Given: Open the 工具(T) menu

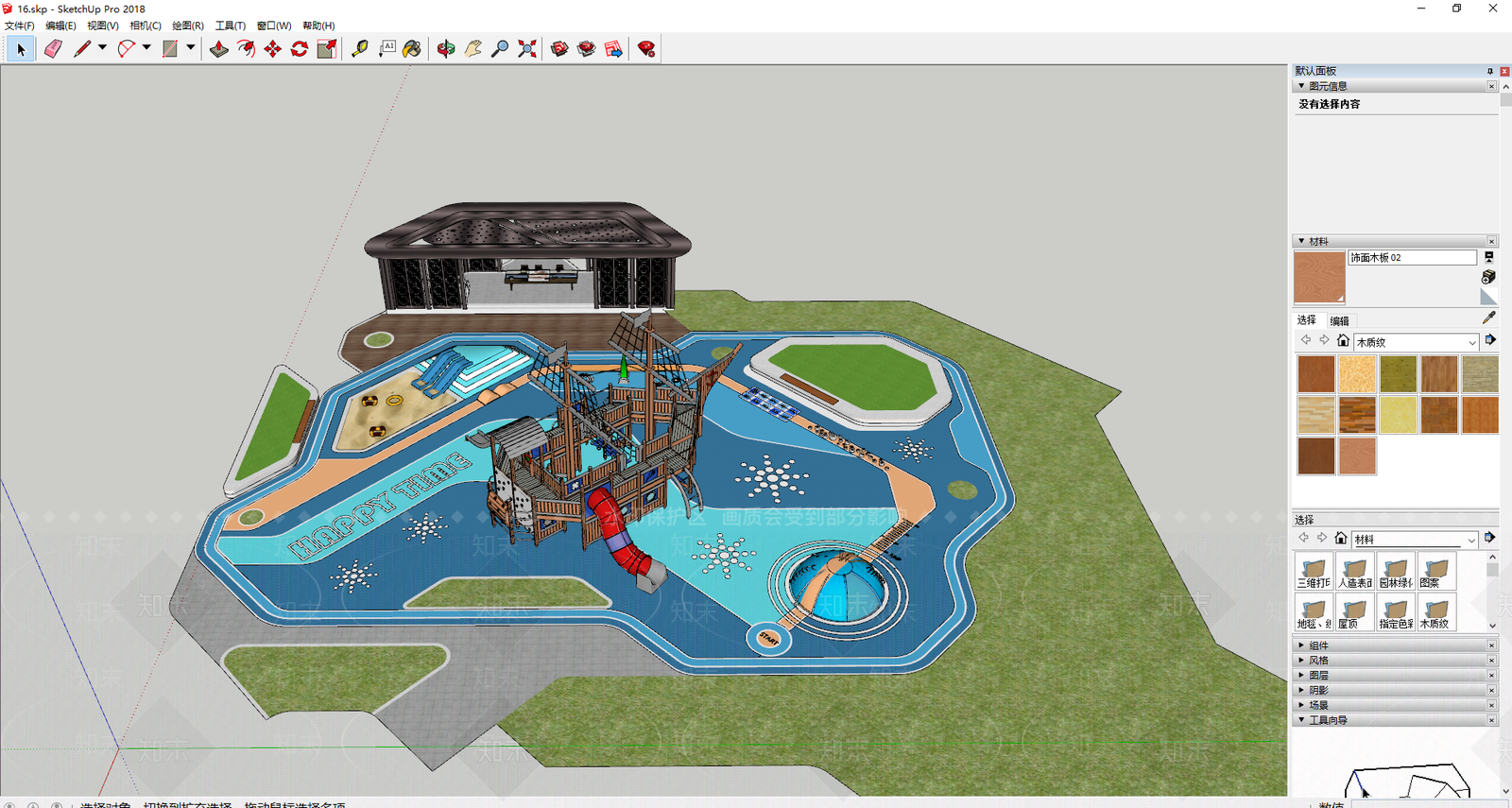Looking at the screenshot, I should (x=231, y=26).
